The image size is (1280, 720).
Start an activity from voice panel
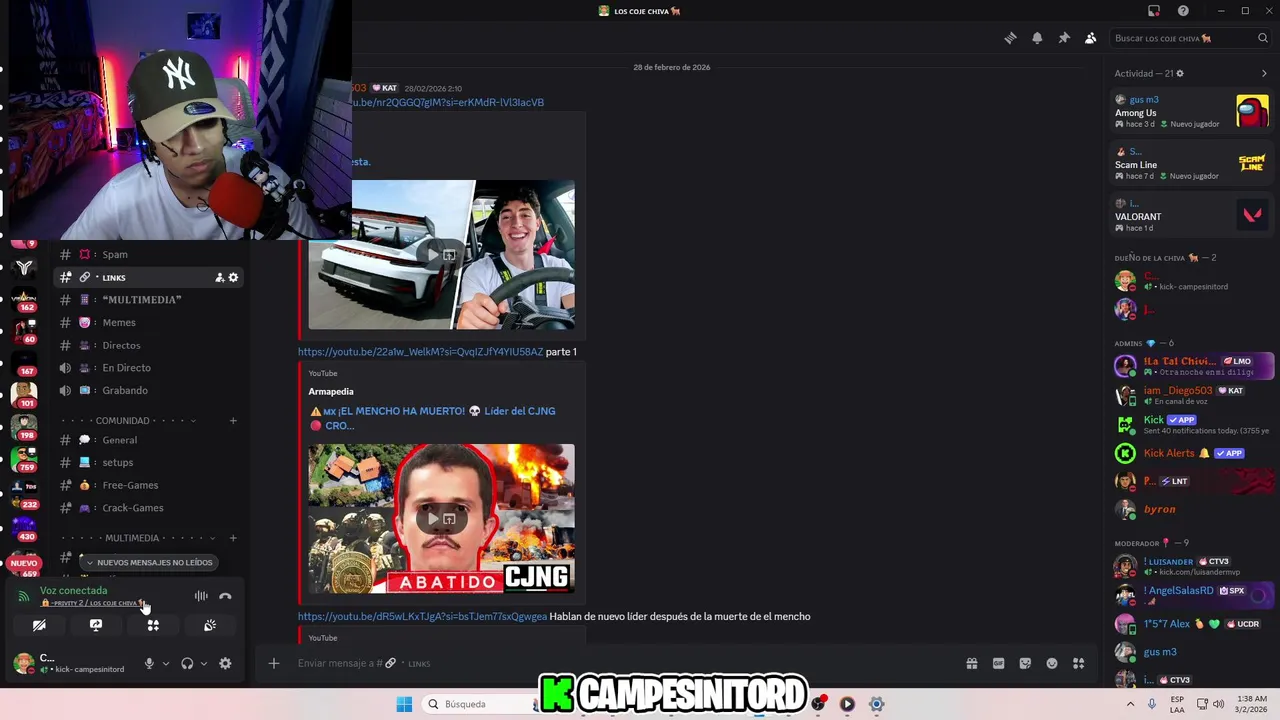(x=153, y=625)
